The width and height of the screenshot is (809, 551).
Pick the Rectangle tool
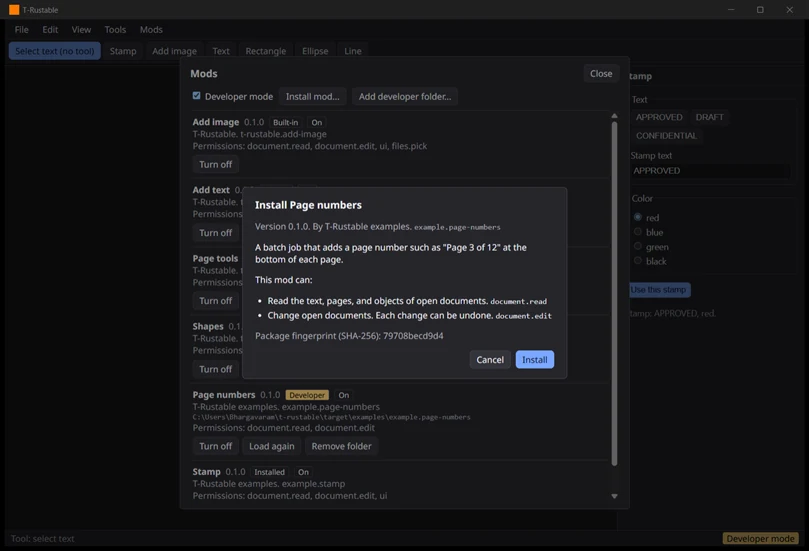(x=266, y=51)
